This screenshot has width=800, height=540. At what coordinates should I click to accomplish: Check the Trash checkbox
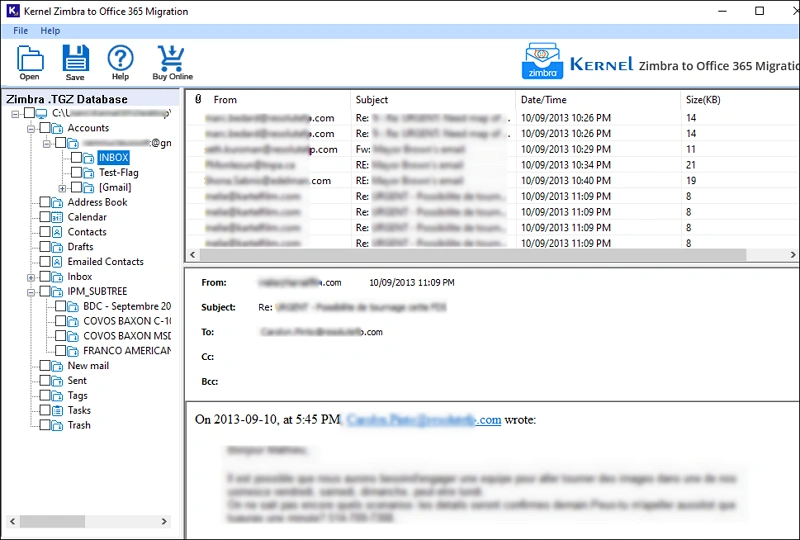(45, 425)
